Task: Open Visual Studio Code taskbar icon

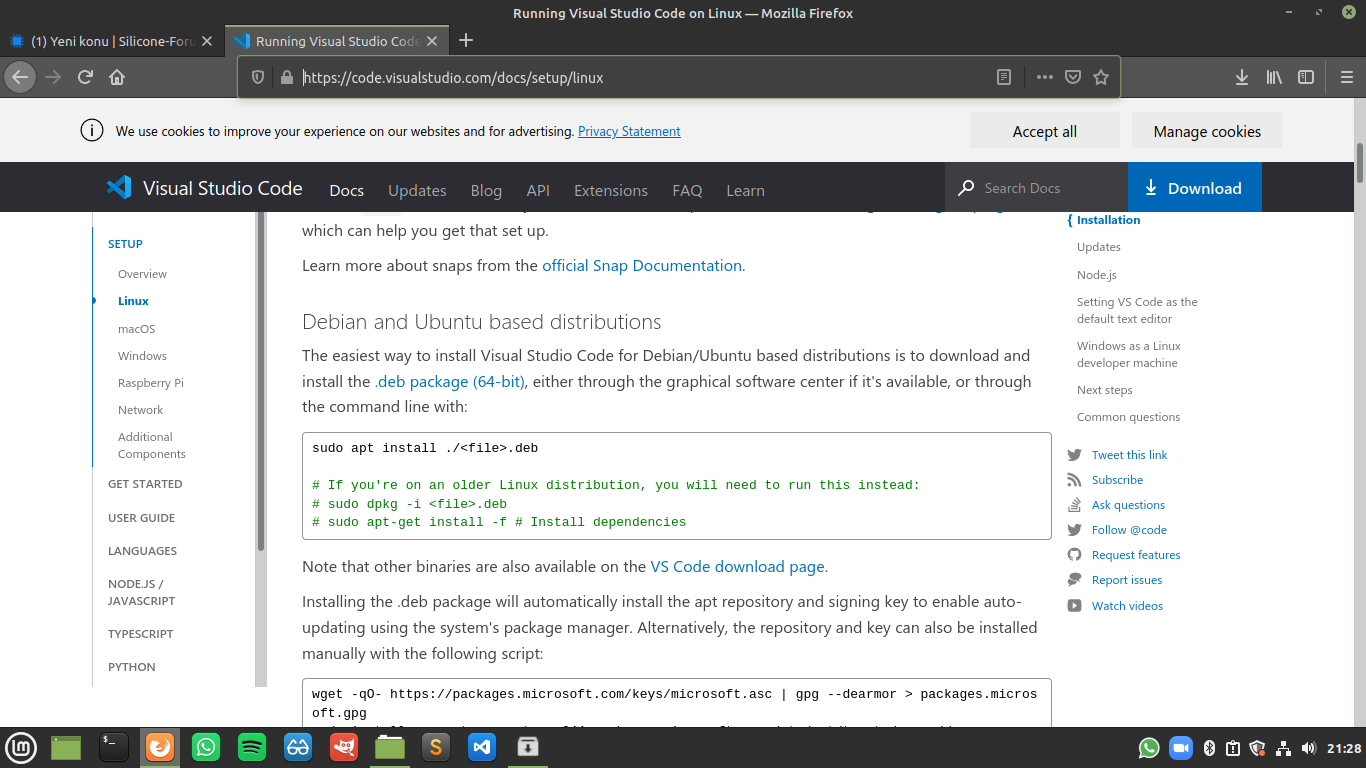Action: (x=482, y=747)
